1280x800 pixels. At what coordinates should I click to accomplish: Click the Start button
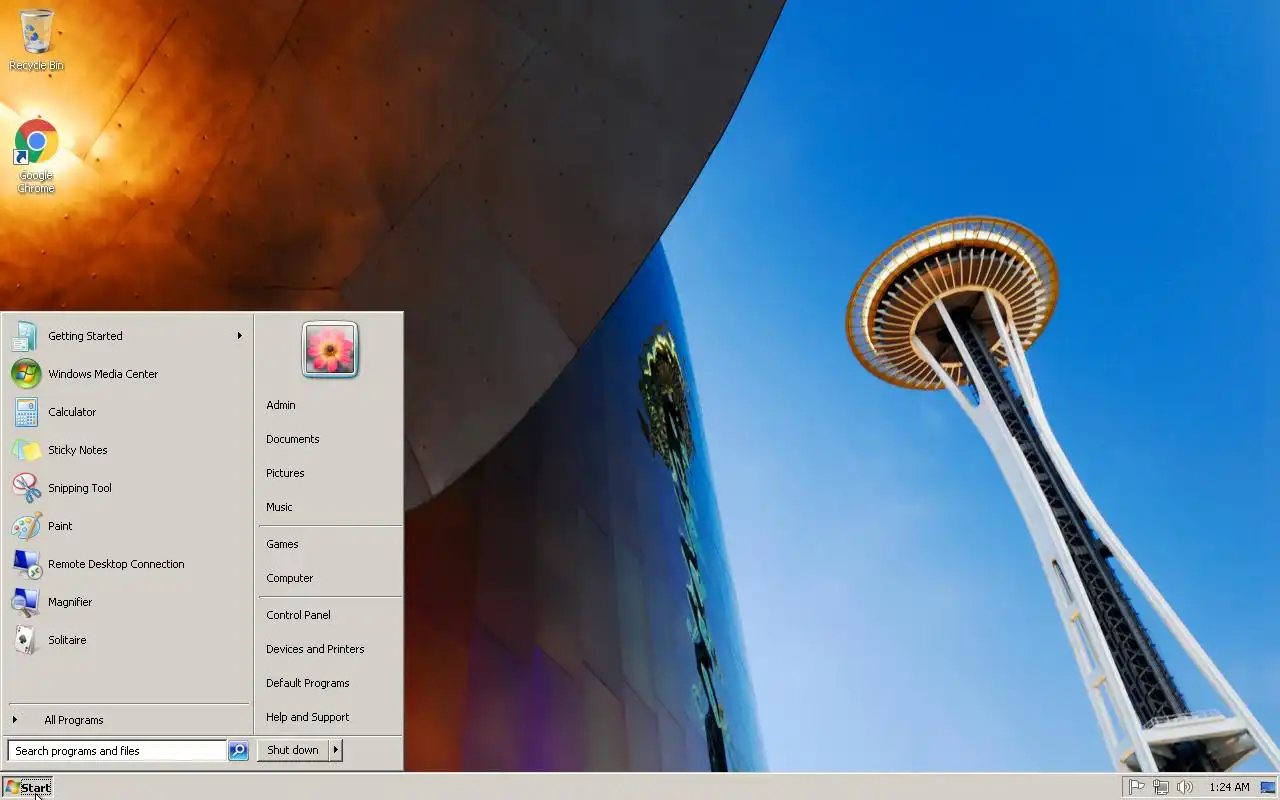[x=27, y=787]
